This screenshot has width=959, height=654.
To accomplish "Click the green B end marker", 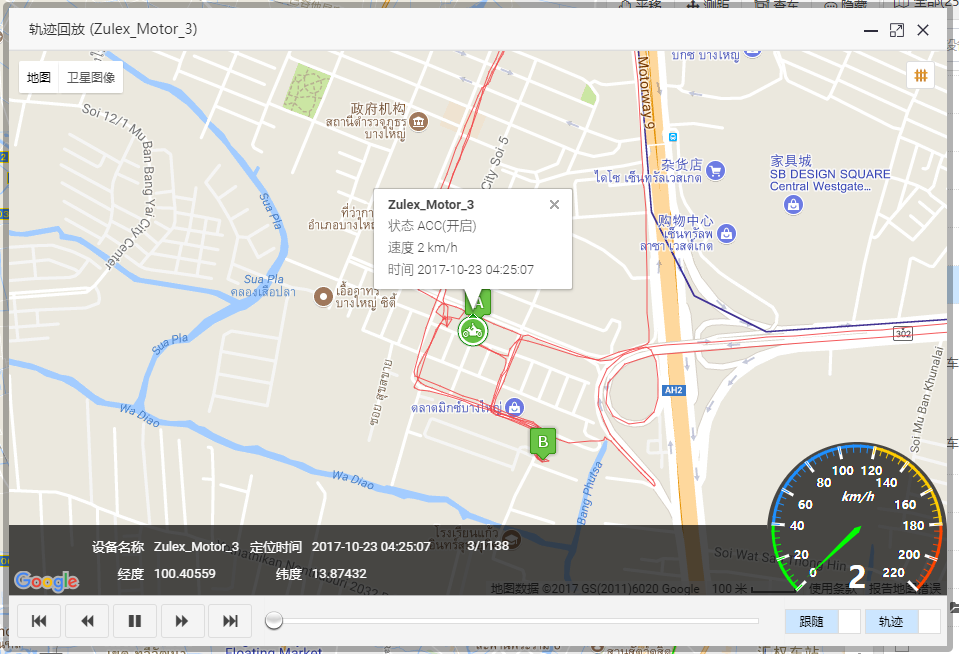I will pos(542,443).
